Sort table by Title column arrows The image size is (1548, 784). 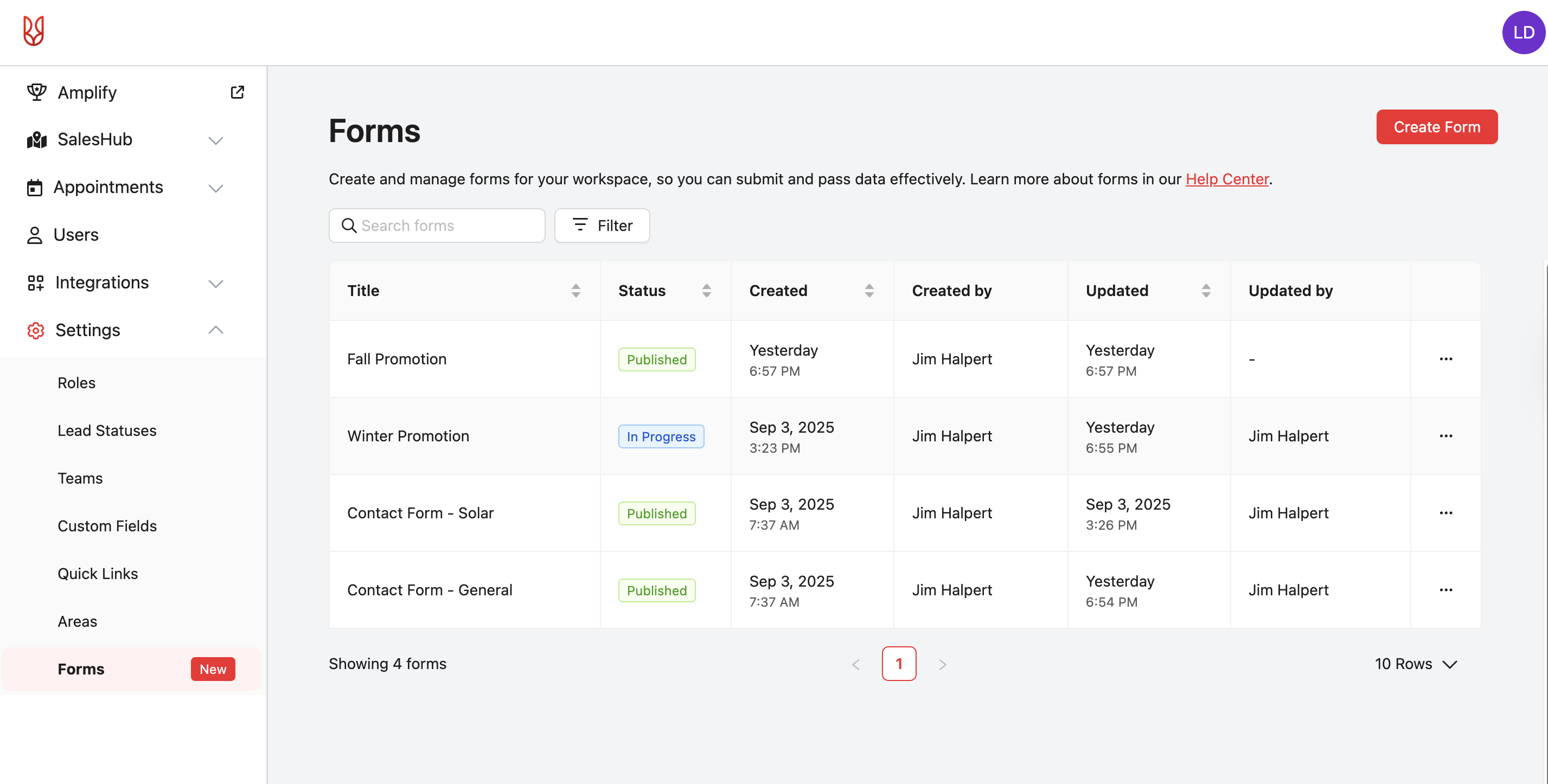(575, 291)
